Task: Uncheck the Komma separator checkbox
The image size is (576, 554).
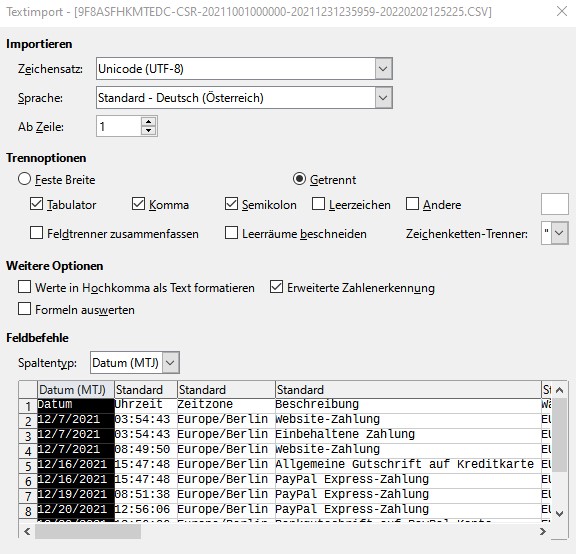Action: pos(138,204)
